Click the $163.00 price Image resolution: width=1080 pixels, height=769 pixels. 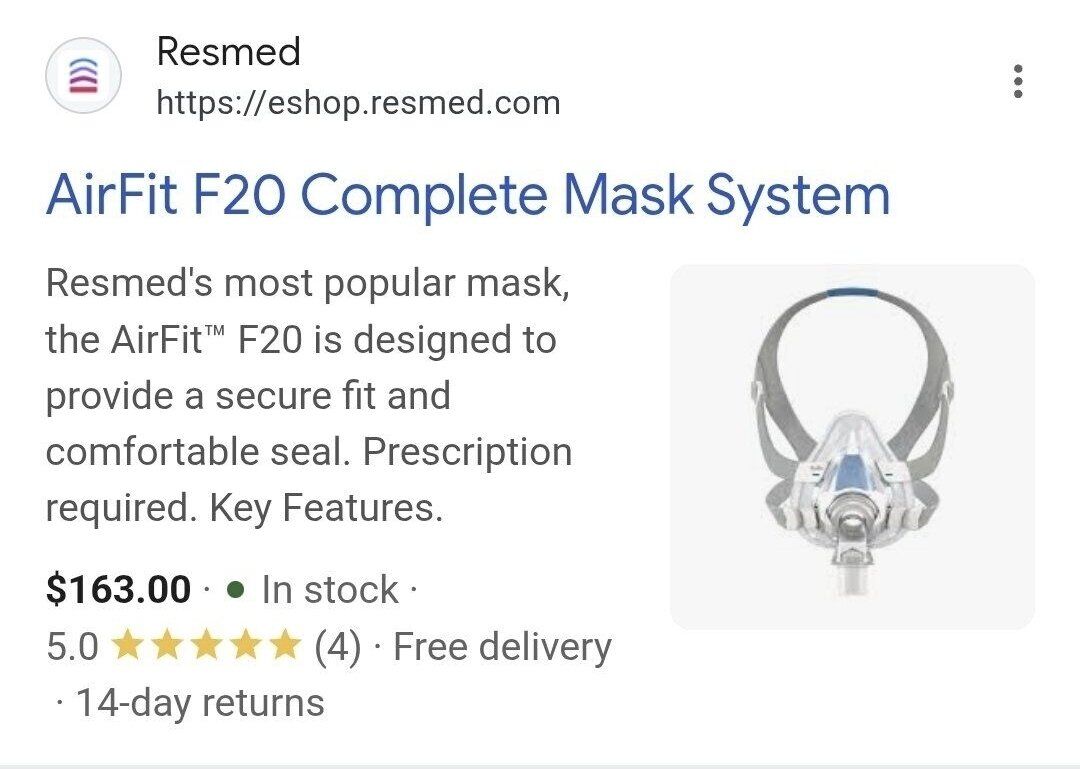(x=118, y=590)
